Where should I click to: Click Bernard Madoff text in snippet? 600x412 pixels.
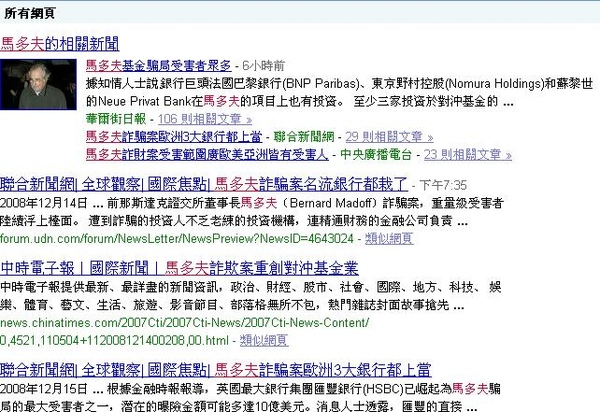tap(331, 203)
